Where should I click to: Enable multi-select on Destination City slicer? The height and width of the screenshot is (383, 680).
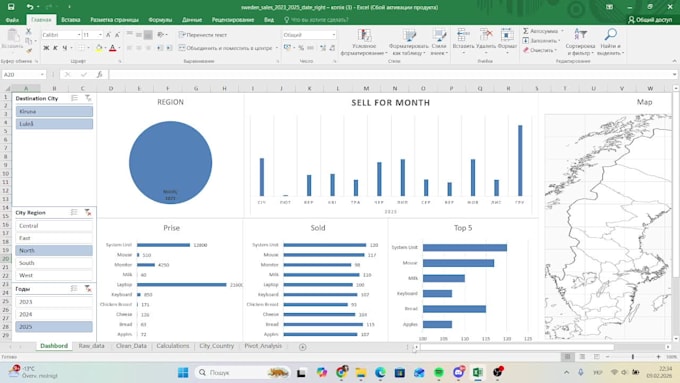(x=75, y=98)
